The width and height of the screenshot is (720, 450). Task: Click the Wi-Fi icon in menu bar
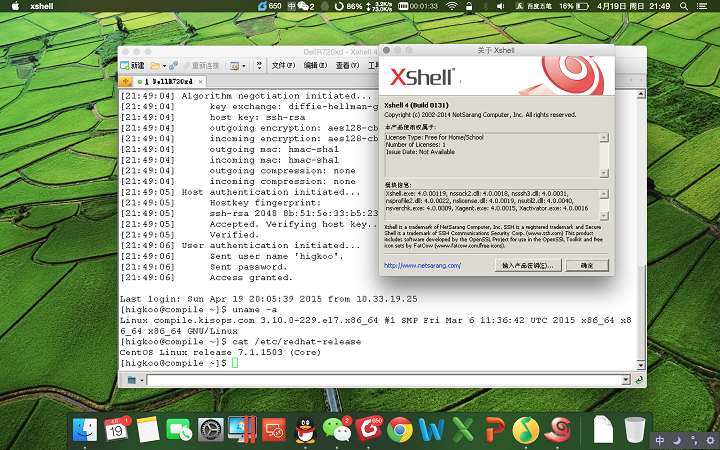(452, 6)
